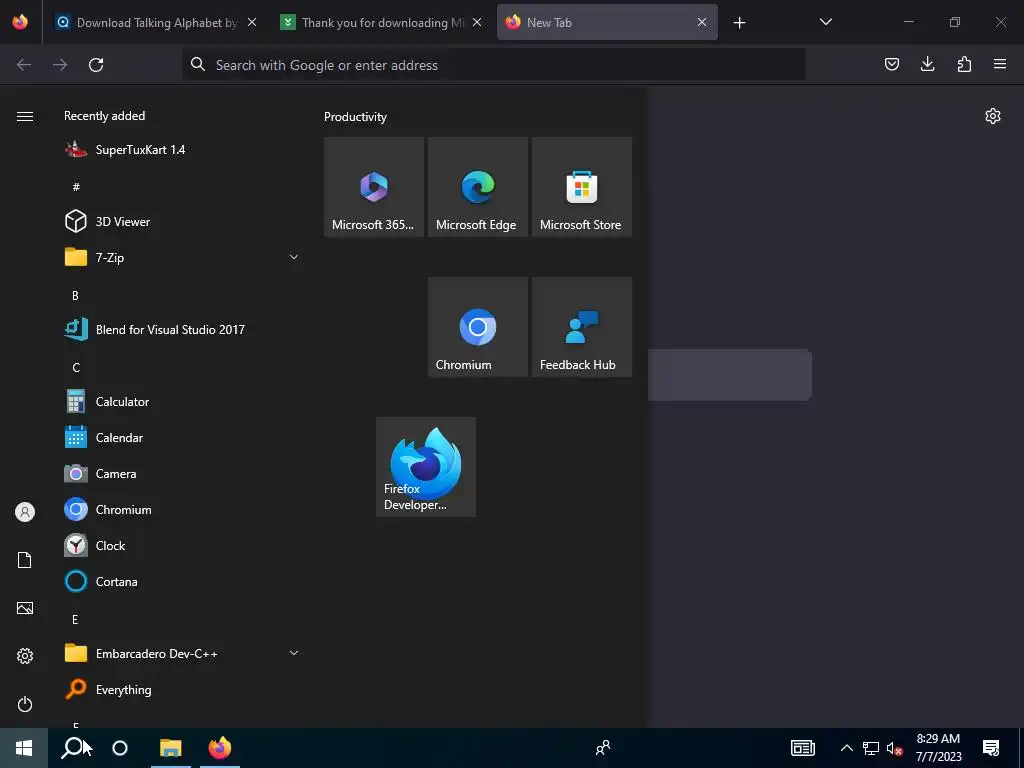Open taskbar clock showing 8:29 AM
This screenshot has height=768, width=1024.
click(938, 748)
